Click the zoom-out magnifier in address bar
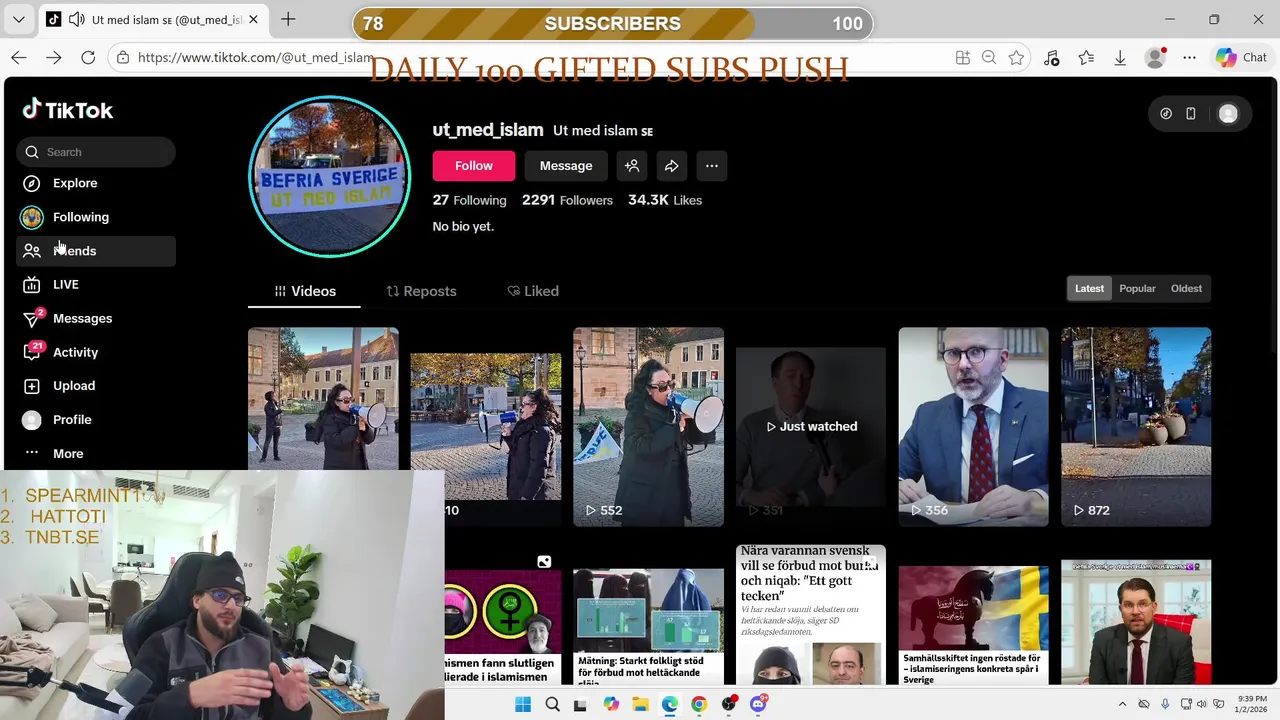1280x720 pixels. [989, 58]
